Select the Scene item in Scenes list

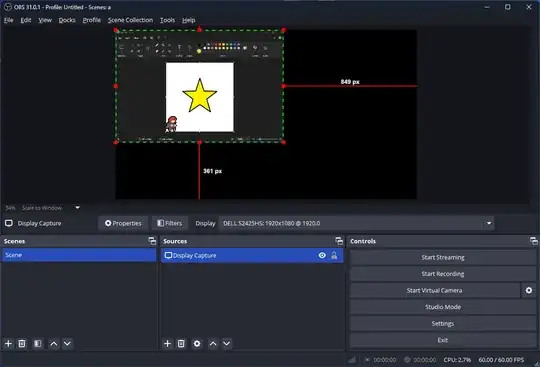[x=79, y=255]
